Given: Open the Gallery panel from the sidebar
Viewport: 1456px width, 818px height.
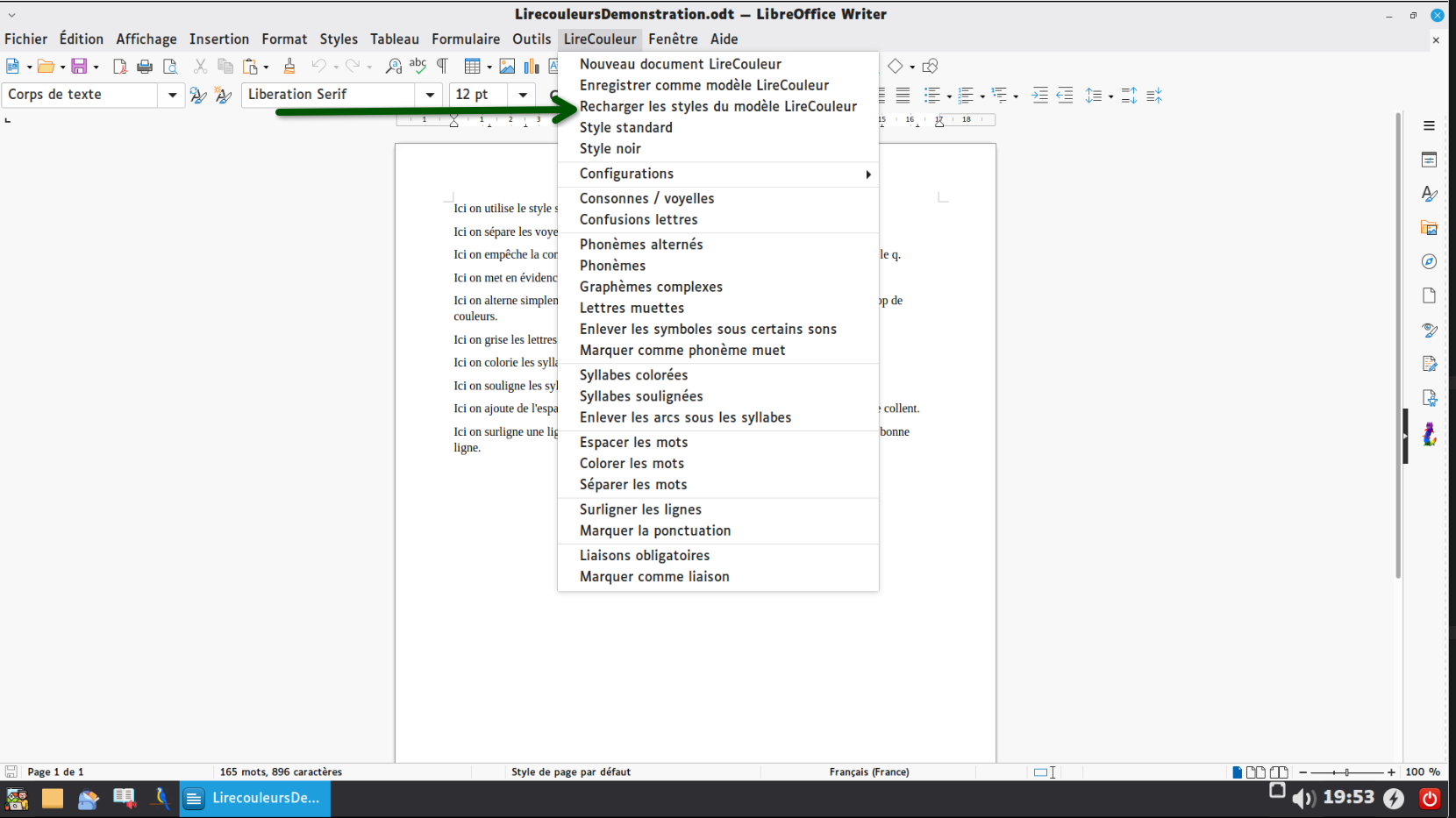Looking at the screenshot, I should [x=1430, y=228].
